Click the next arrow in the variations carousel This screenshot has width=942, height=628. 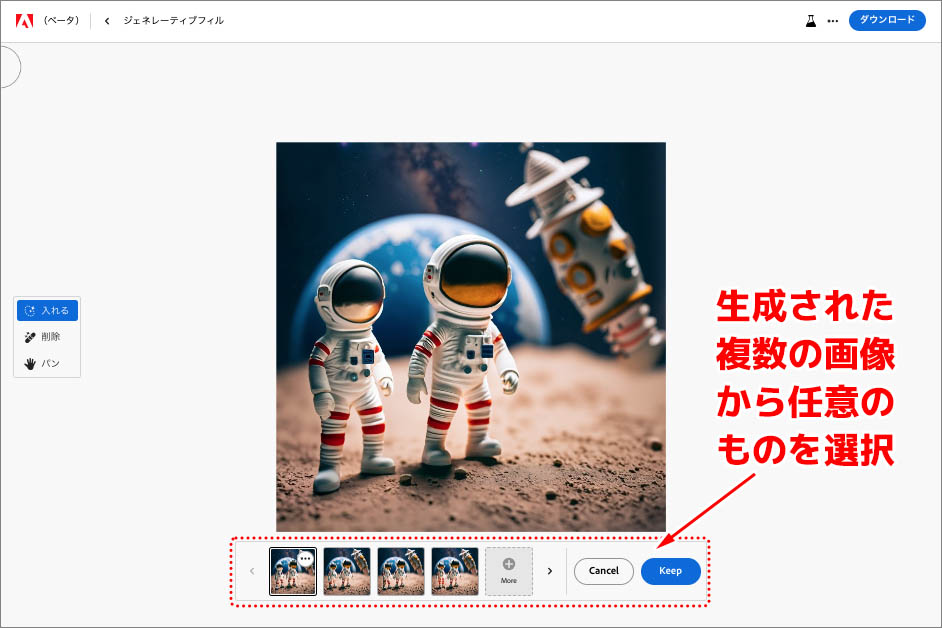(x=551, y=571)
